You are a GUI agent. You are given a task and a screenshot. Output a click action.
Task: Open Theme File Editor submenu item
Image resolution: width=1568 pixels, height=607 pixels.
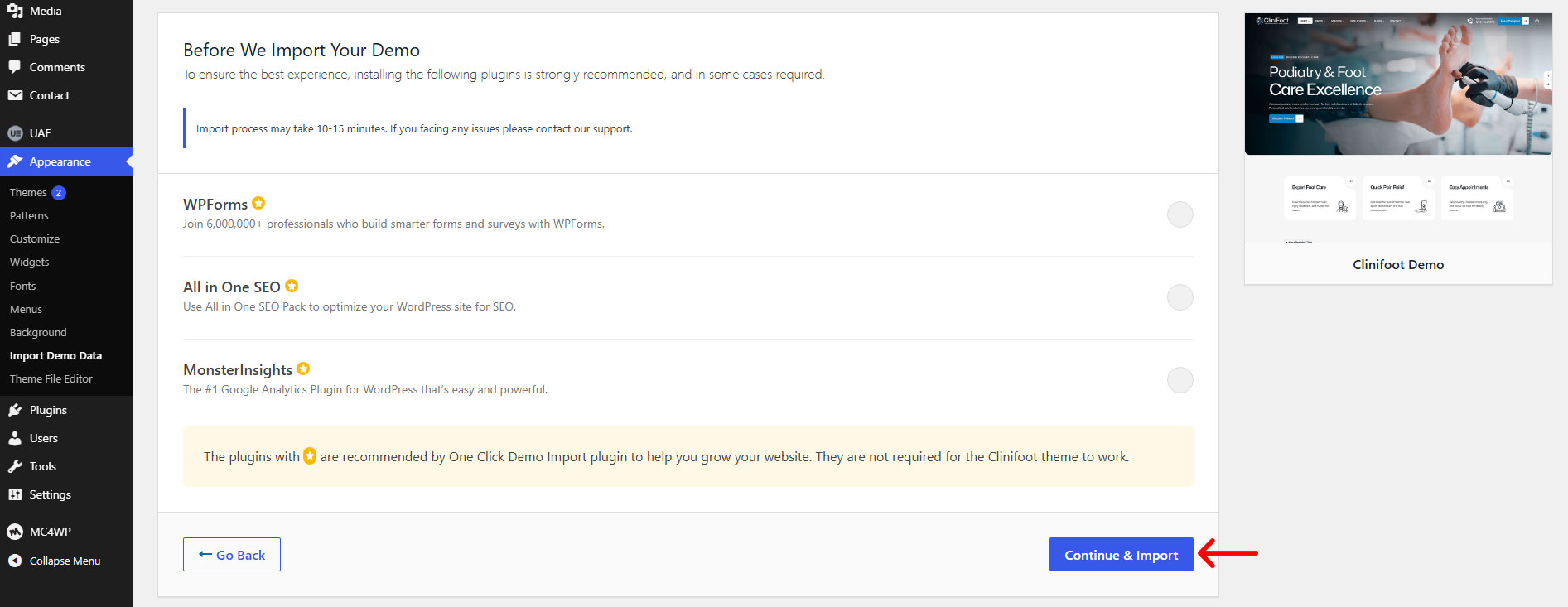(x=51, y=378)
